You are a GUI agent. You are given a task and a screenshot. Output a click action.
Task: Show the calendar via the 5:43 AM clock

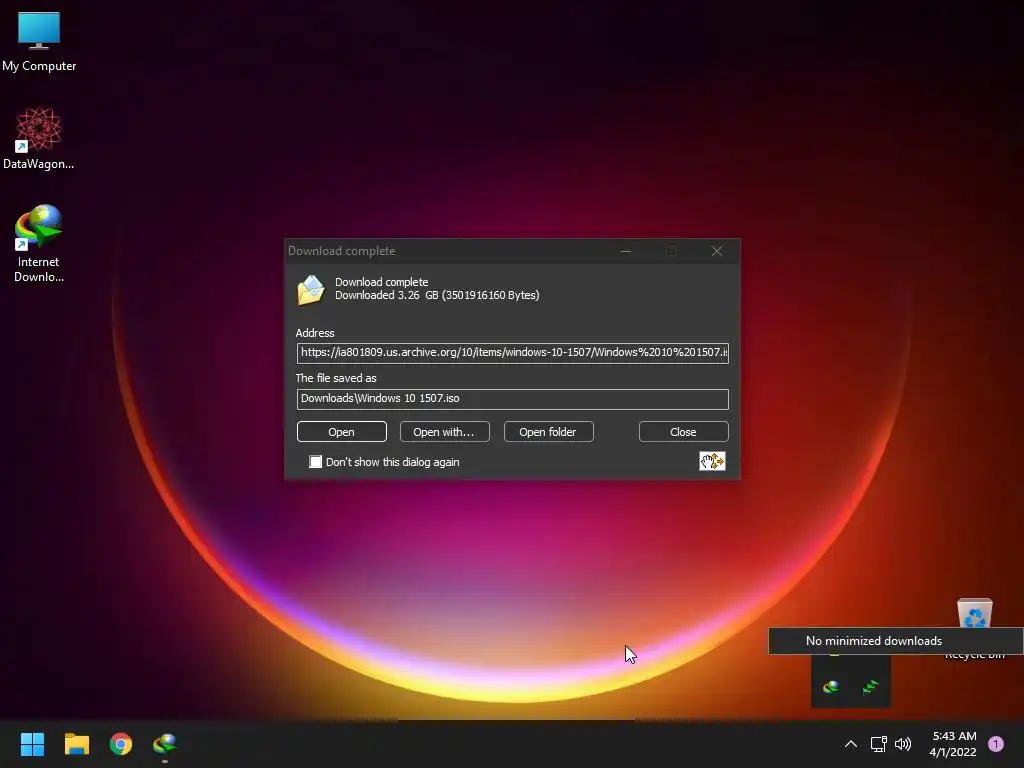953,744
